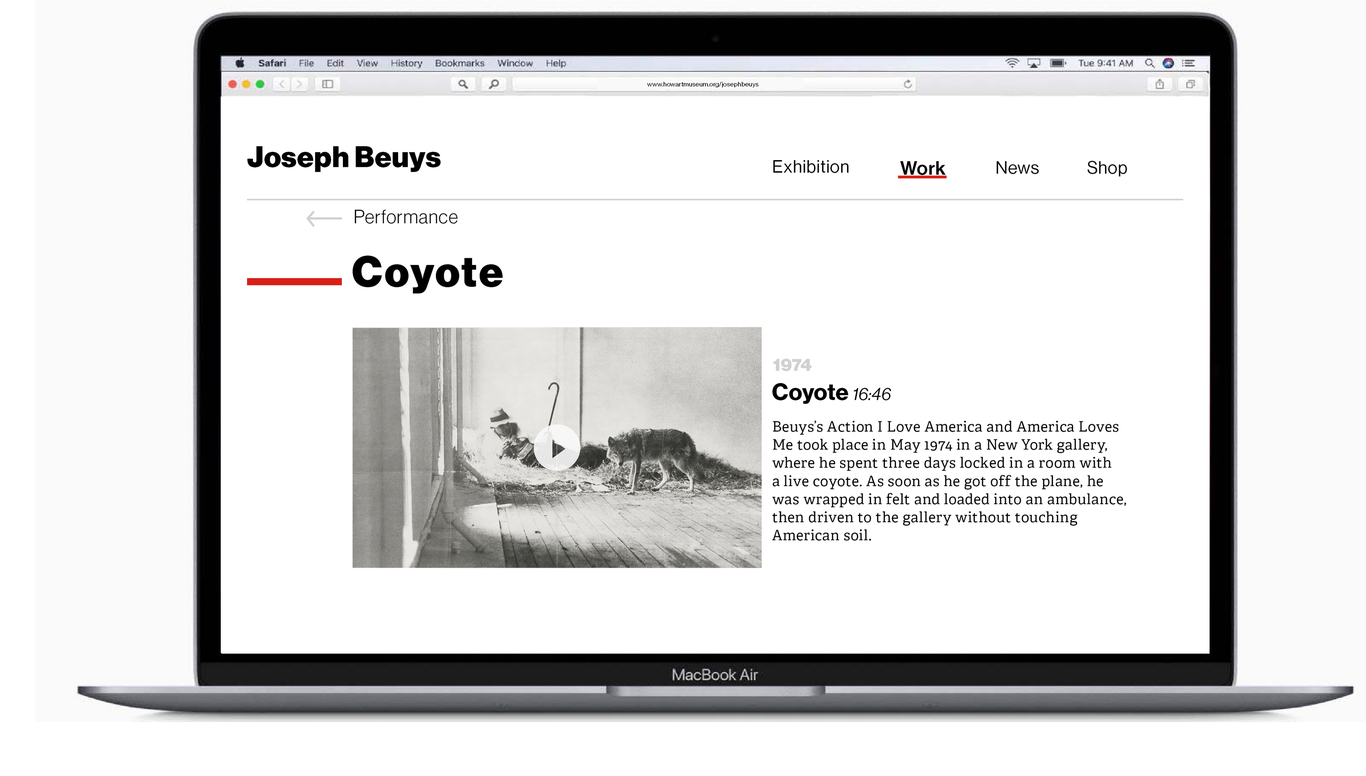Click the 16:46 duration text
1366x776 pixels.
(872, 394)
